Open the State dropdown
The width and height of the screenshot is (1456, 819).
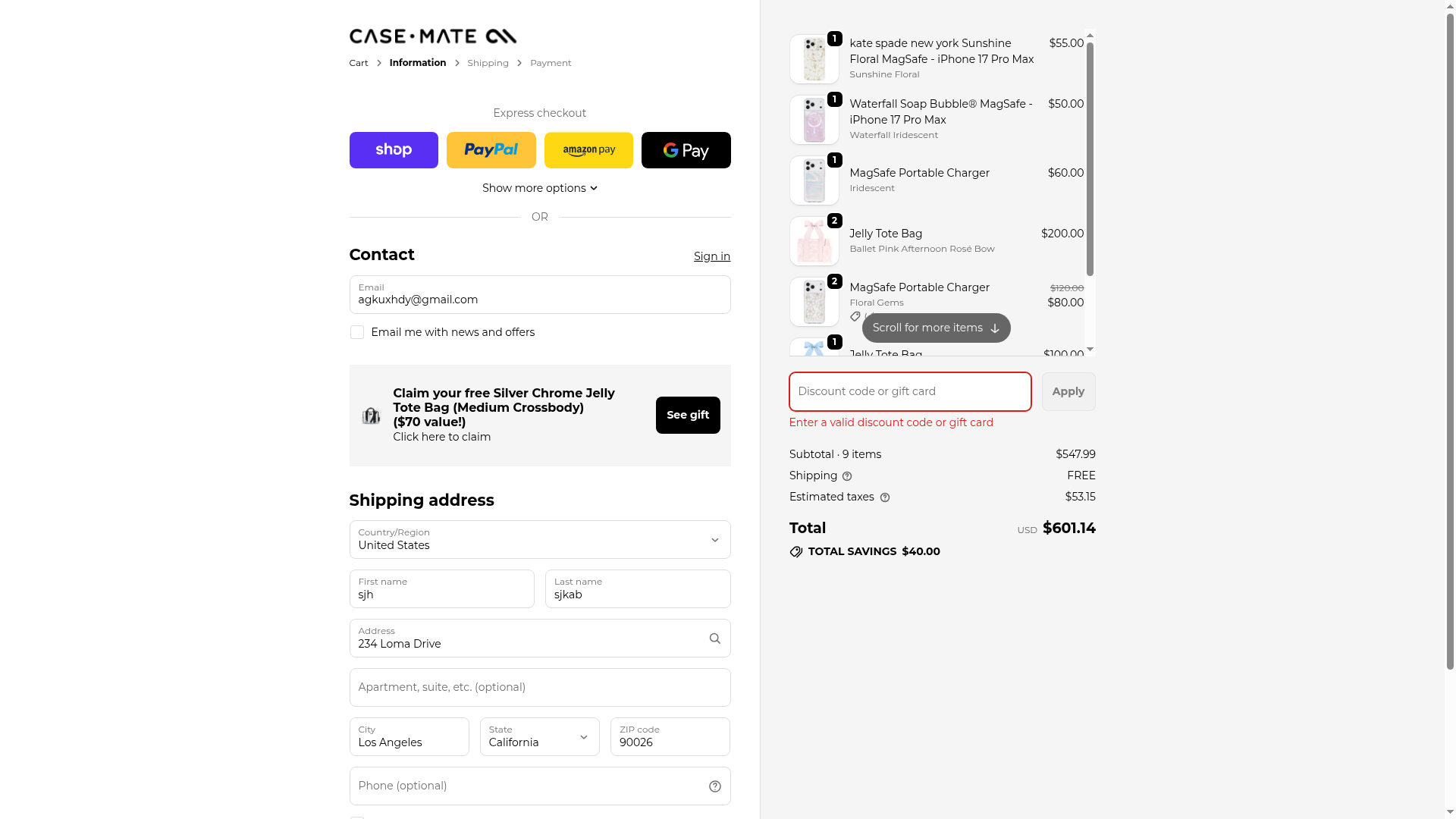(539, 737)
